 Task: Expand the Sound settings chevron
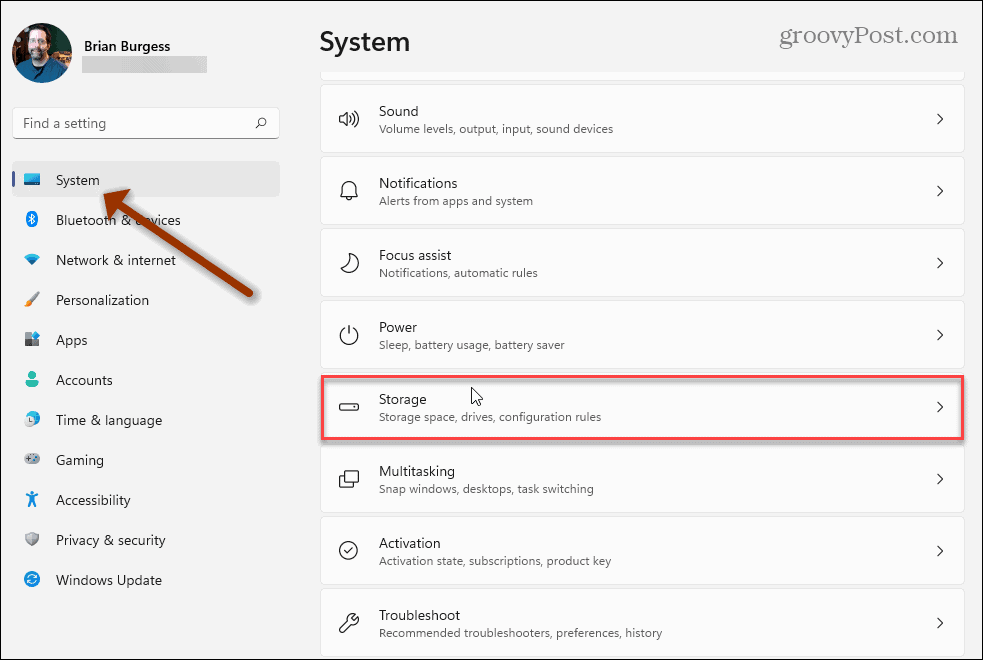click(939, 118)
